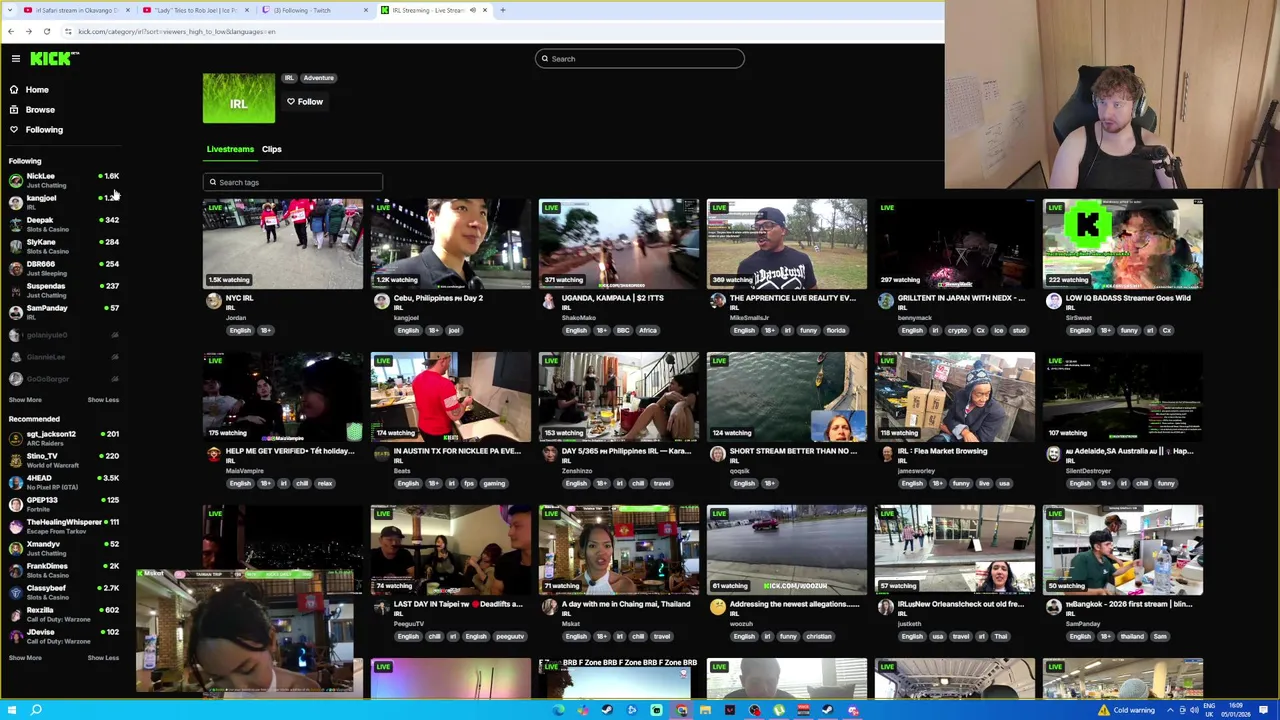1280x720 pixels.
Task: Click THE APPRENTICE LIVE REALITY stream title
Action: [792, 298]
